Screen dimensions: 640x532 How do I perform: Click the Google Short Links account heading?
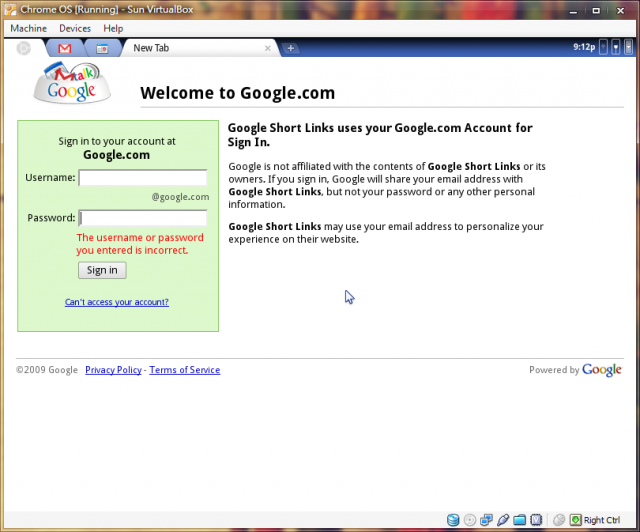[x=380, y=135]
